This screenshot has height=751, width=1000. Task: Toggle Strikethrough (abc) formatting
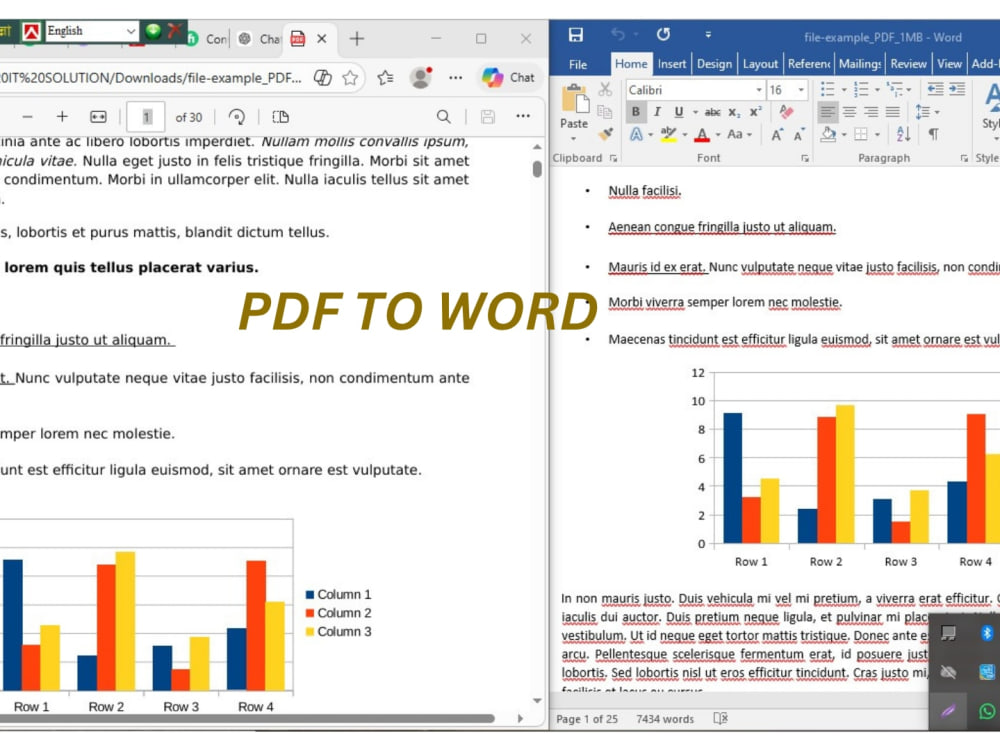click(x=712, y=112)
